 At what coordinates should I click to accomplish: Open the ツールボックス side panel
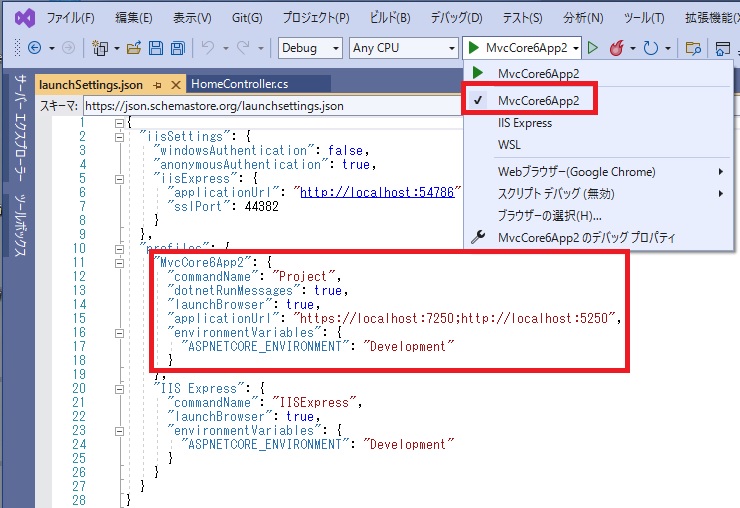point(19,225)
